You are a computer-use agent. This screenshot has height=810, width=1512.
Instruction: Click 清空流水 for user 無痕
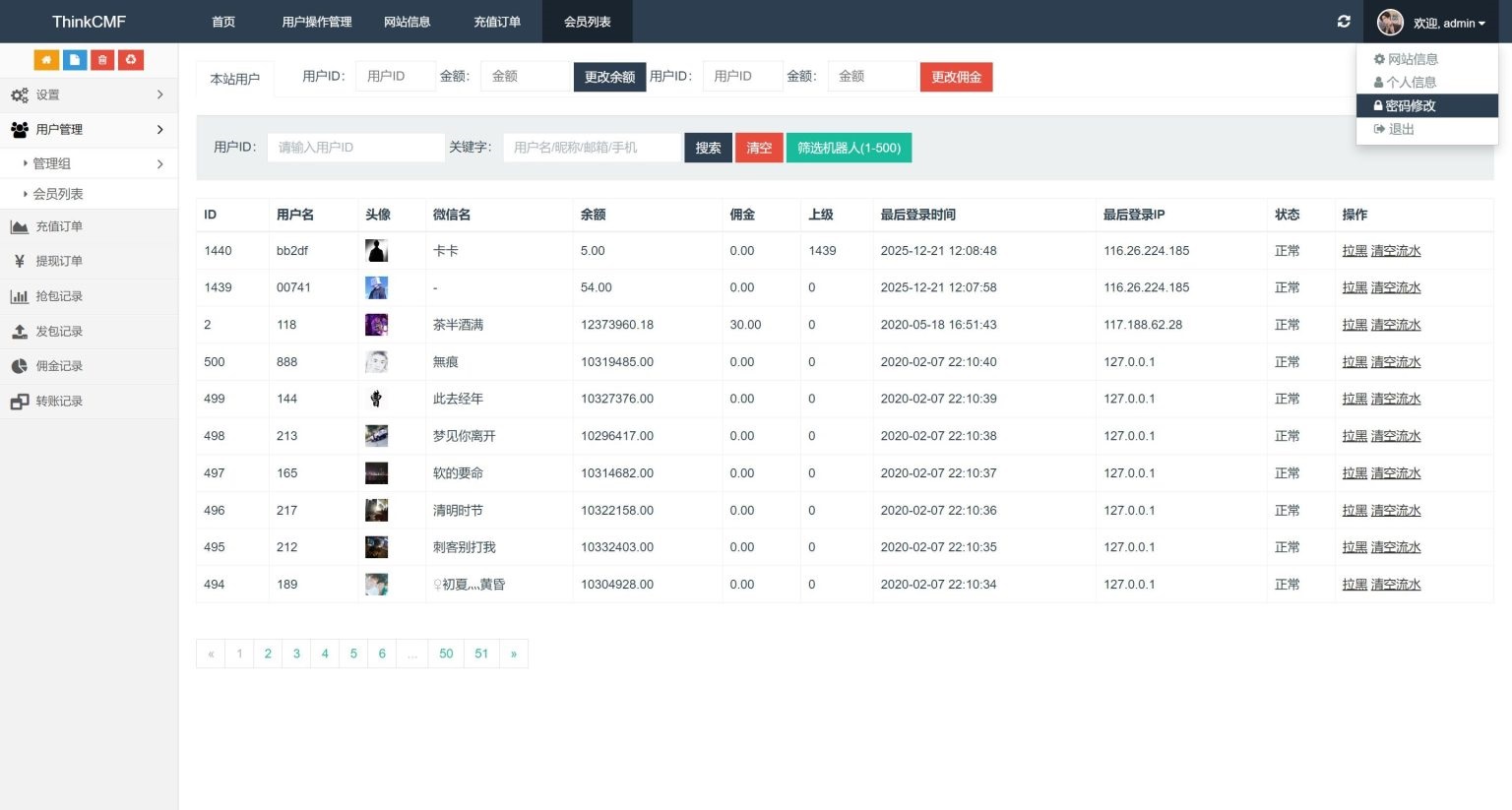(1396, 362)
